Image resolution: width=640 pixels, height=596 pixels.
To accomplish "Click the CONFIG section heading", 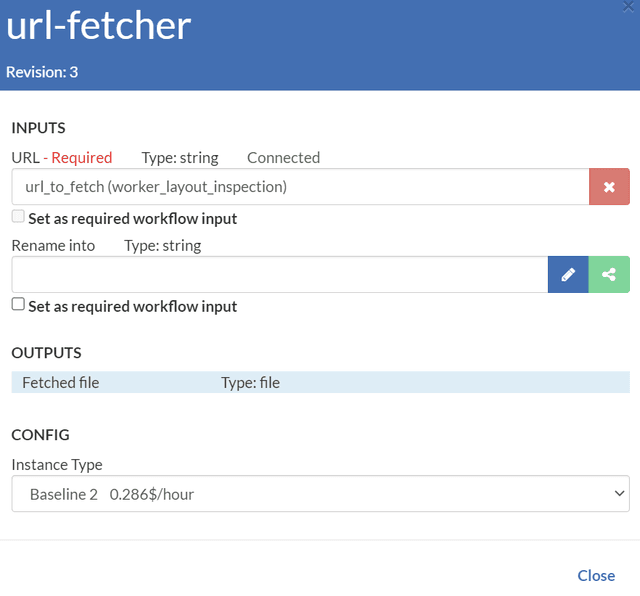I will pos(40,435).
